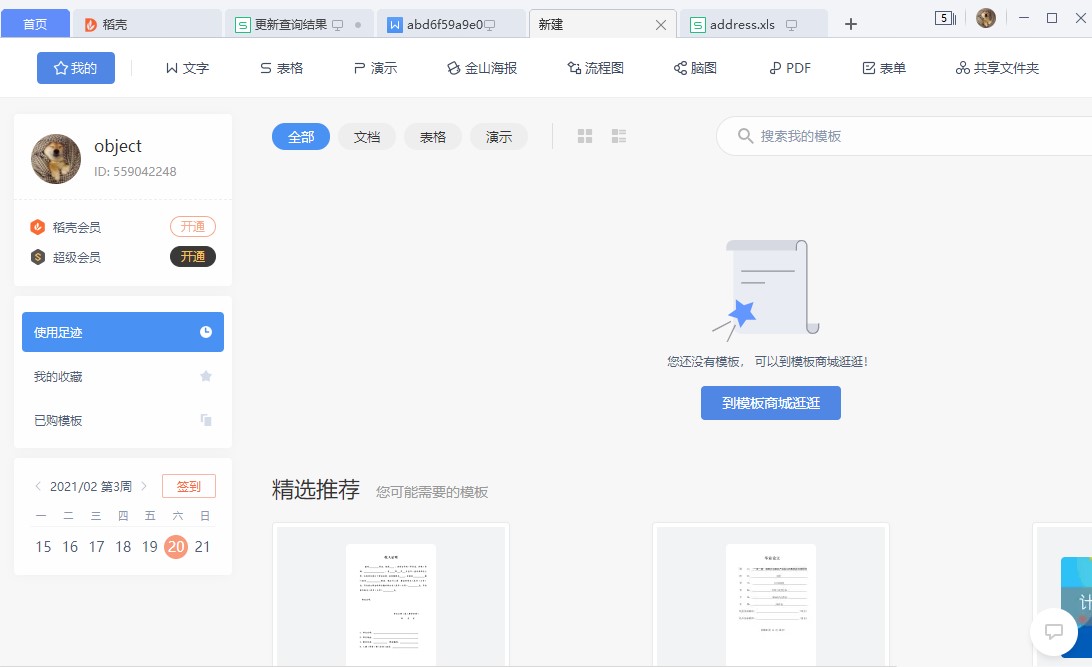The image size is (1092, 667).
Task: Click 签到 to check in
Action: tap(188, 485)
